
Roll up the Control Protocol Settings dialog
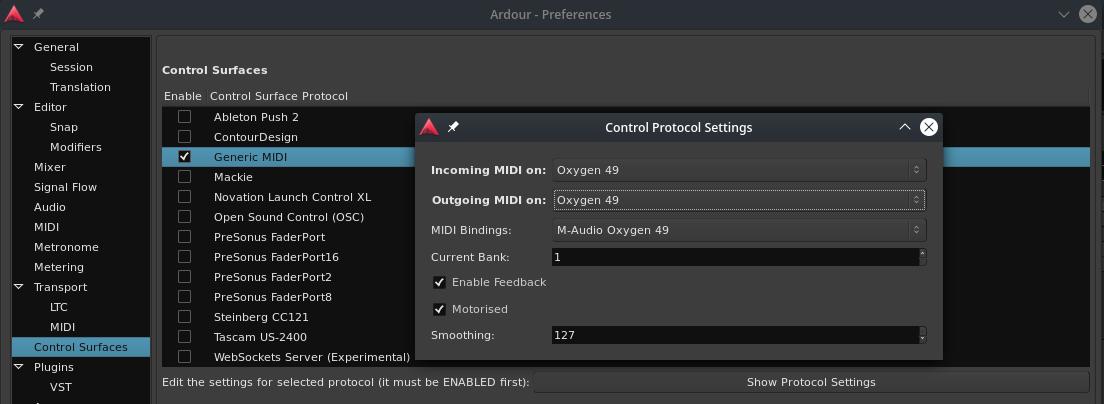pyautogui.click(x=904, y=127)
